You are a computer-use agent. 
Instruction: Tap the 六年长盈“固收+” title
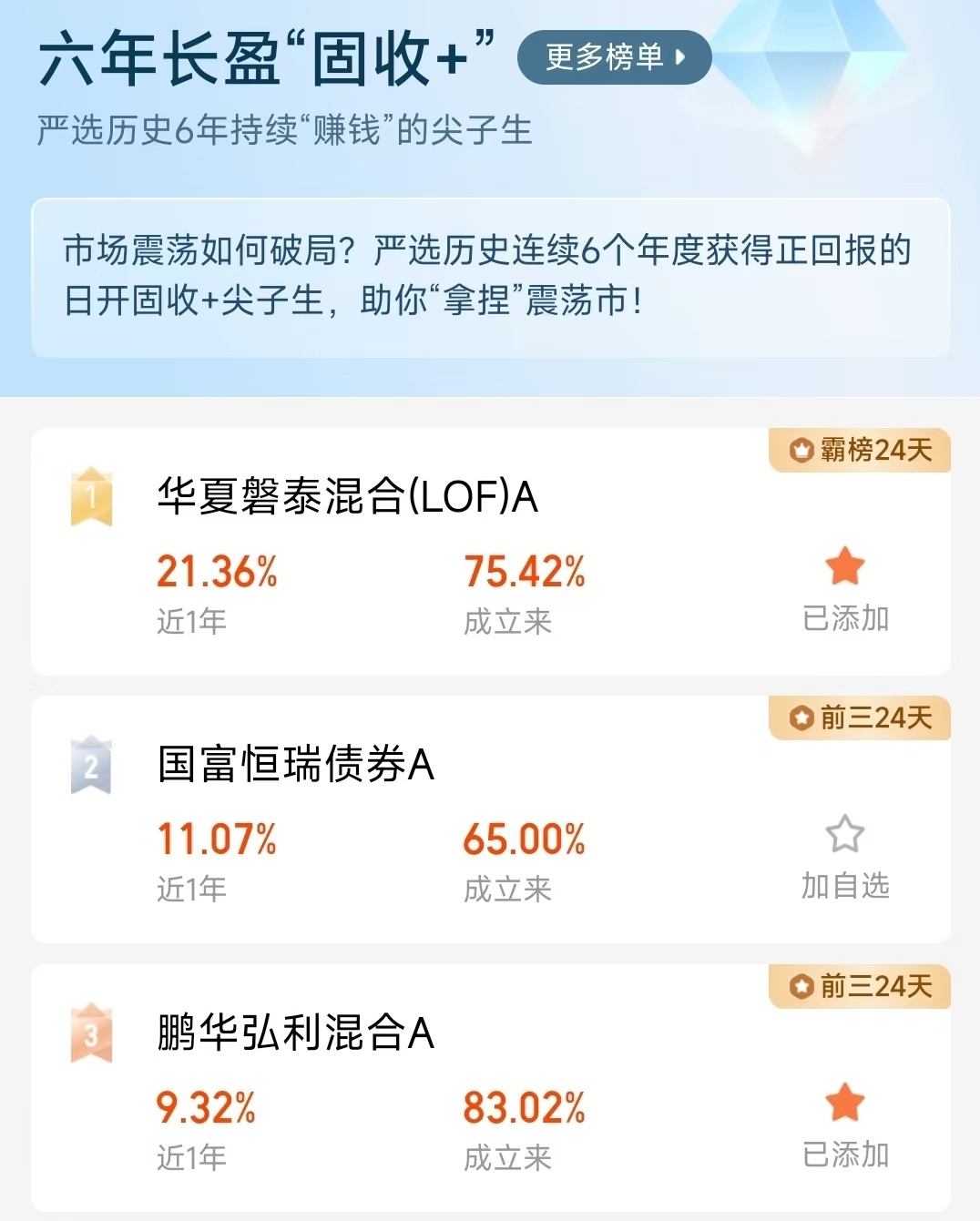tap(266, 58)
